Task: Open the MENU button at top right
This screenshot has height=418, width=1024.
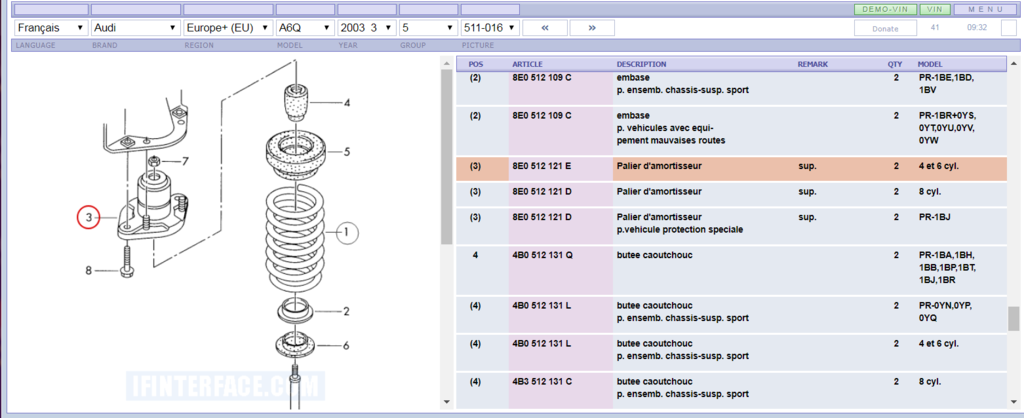Action: (x=986, y=9)
